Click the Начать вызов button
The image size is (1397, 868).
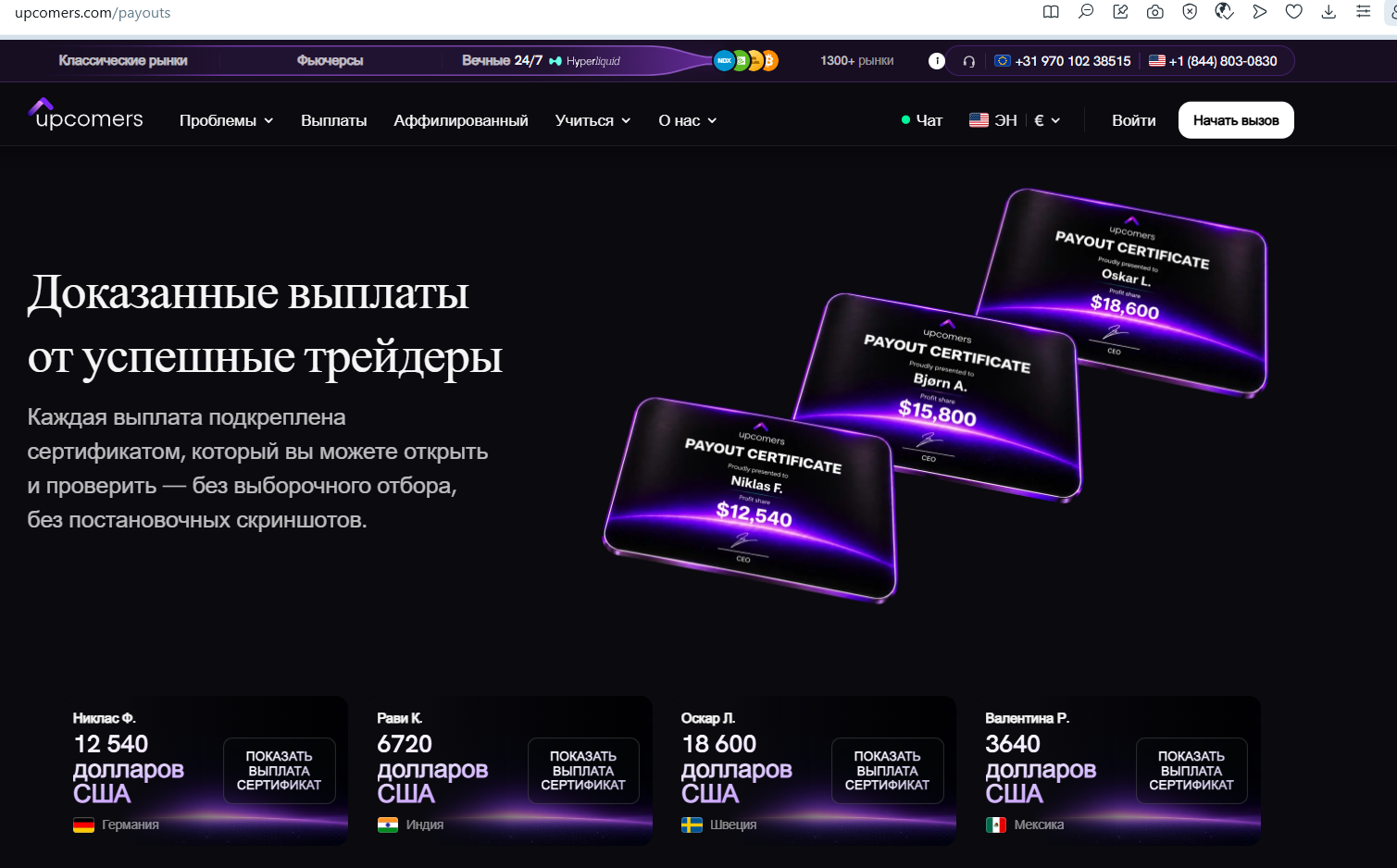[x=1236, y=120]
